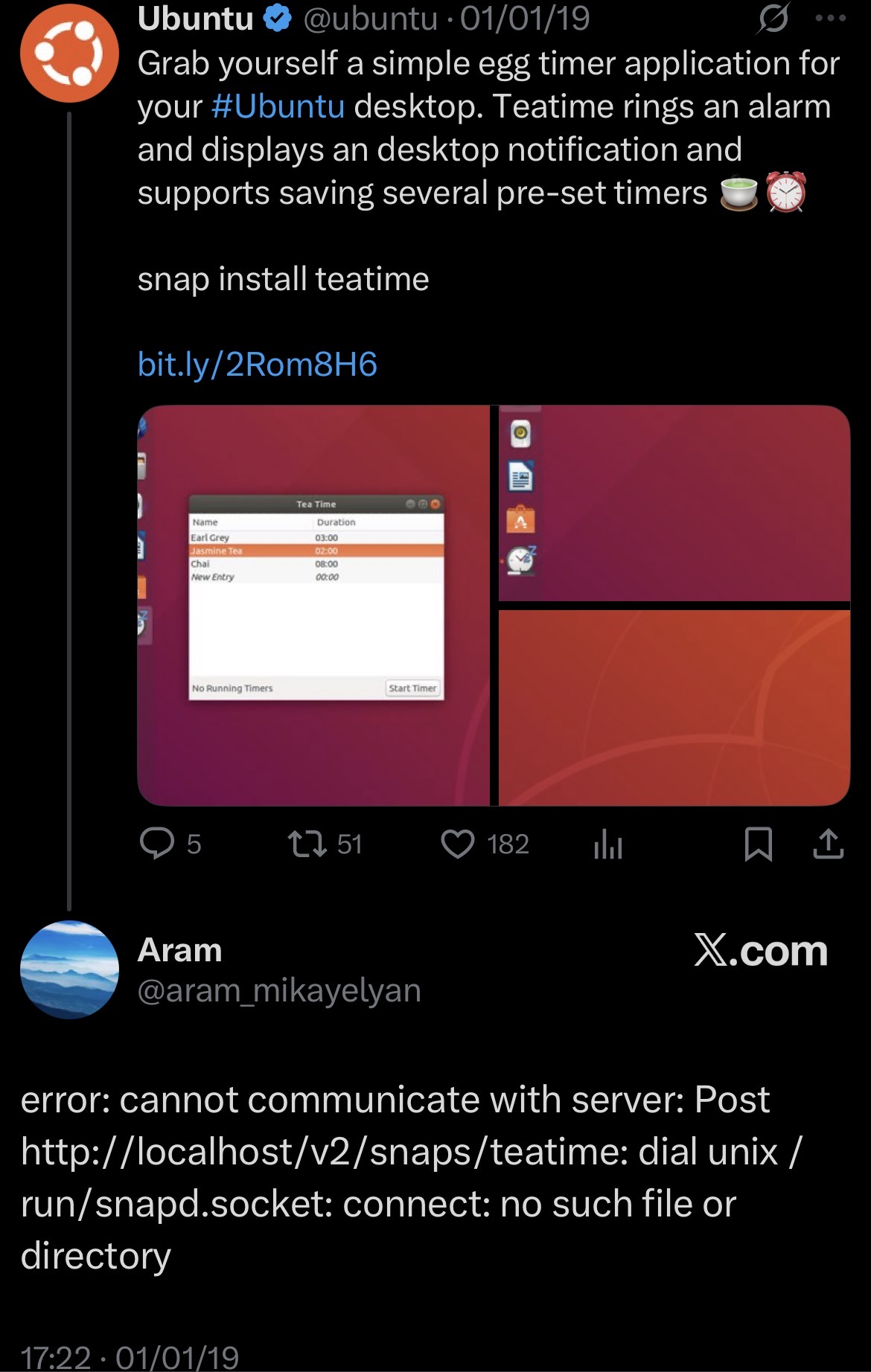Open the reply comments icon
Screen dimensions: 871x1372
tap(157, 844)
